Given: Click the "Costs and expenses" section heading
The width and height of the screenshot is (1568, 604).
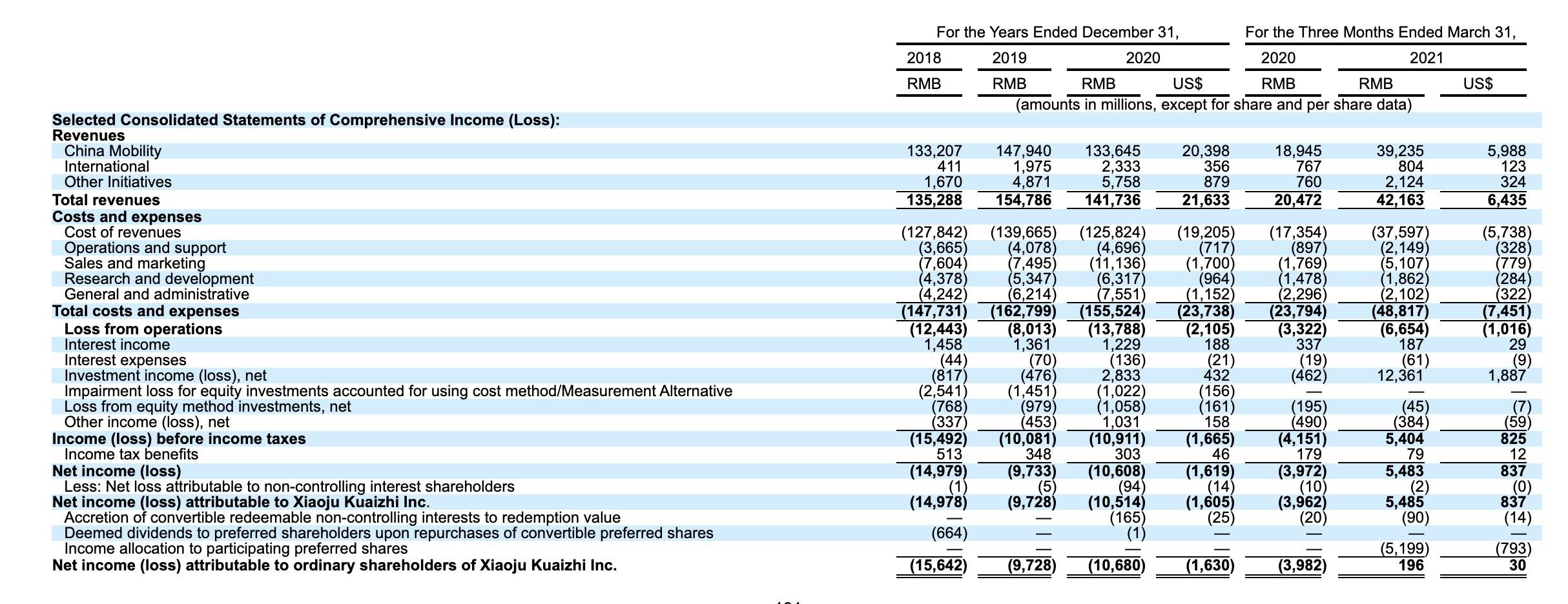Looking at the screenshot, I should click(x=127, y=217).
